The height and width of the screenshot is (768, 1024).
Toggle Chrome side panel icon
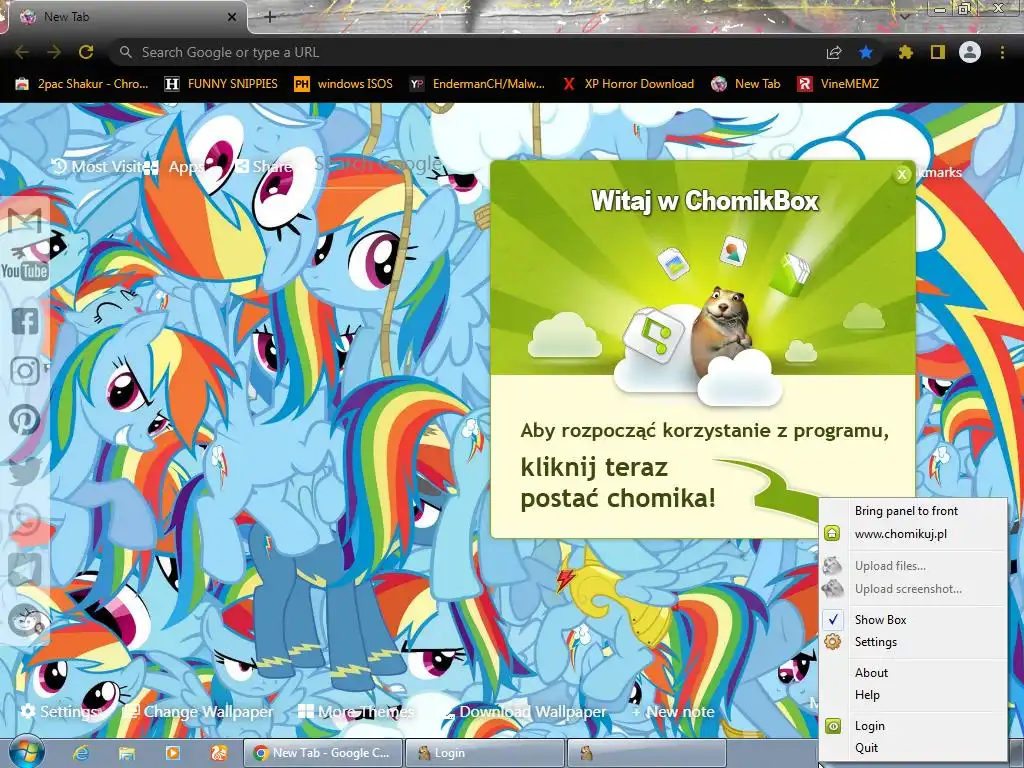click(x=938, y=52)
